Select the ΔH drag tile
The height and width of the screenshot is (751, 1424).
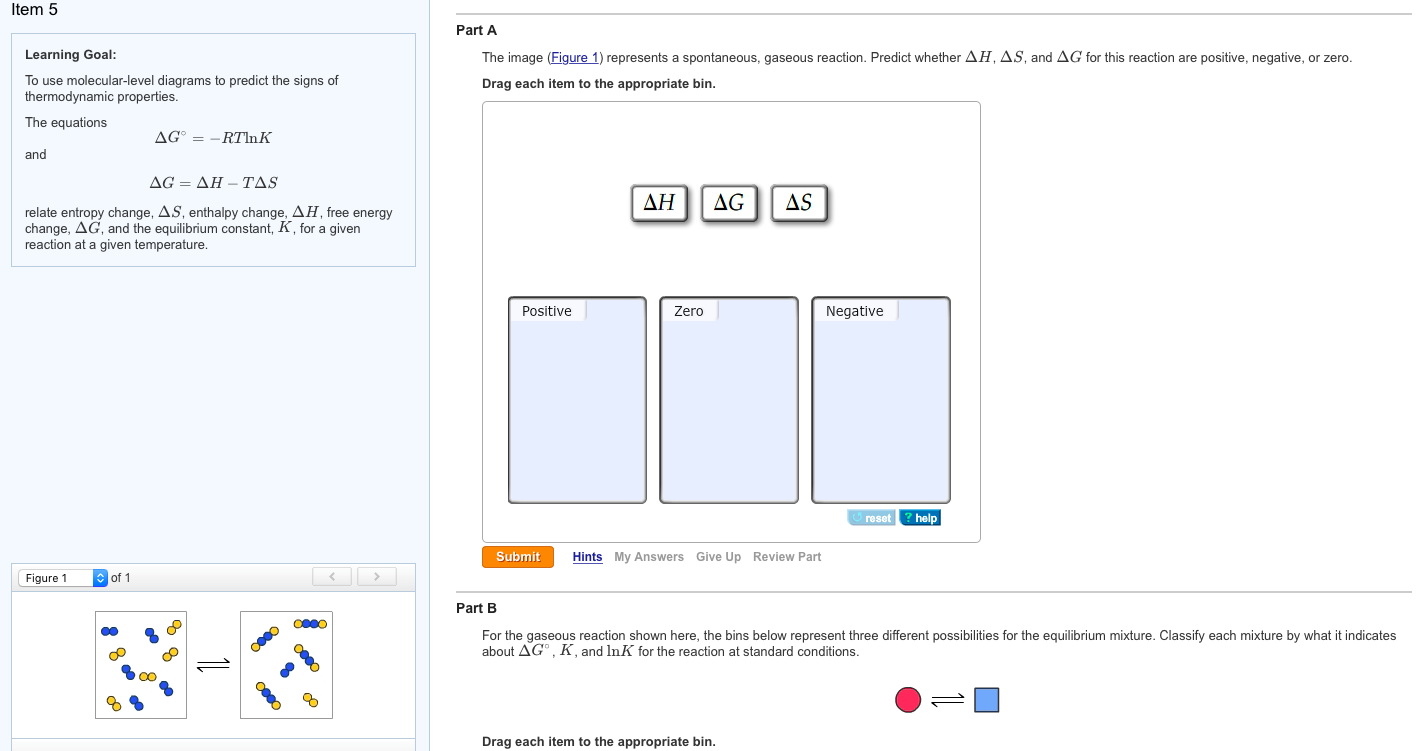point(658,202)
